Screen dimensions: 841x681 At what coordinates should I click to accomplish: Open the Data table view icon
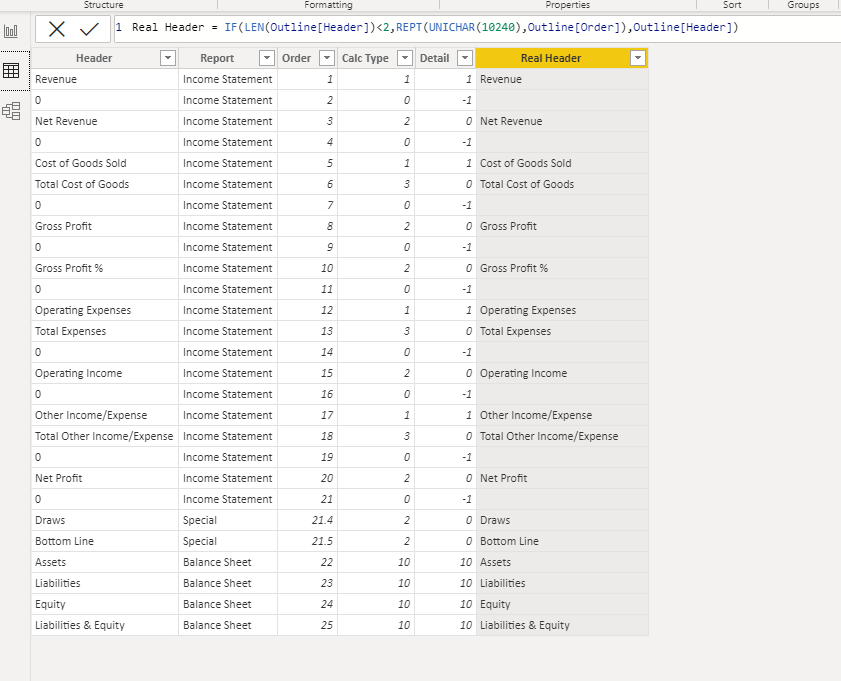(x=11, y=70)
